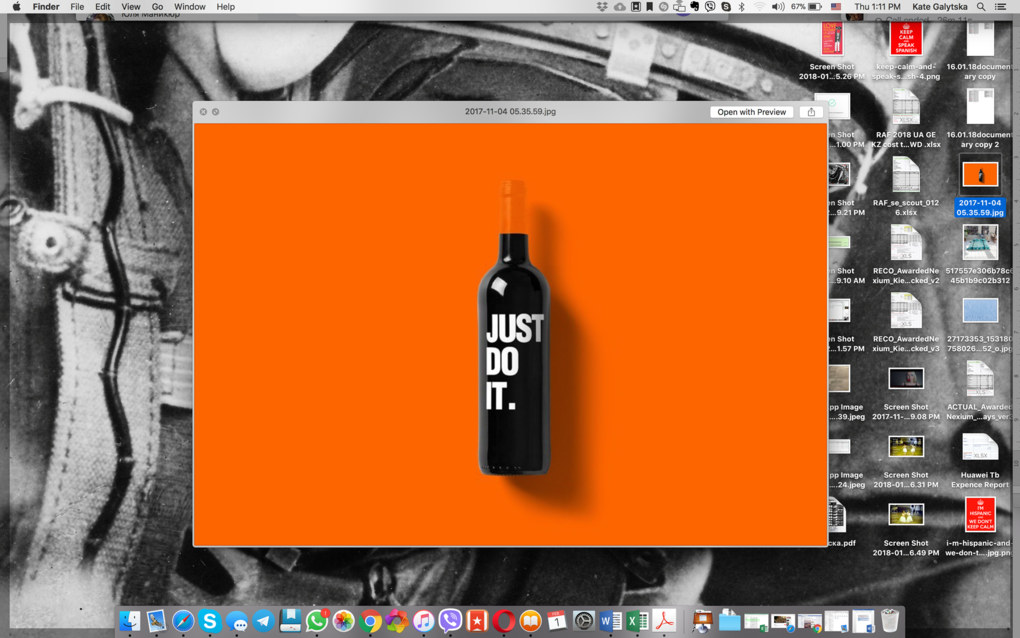1020x638 pixels.
Task: Open the Trash in the dock
Action: coord(889,621)
